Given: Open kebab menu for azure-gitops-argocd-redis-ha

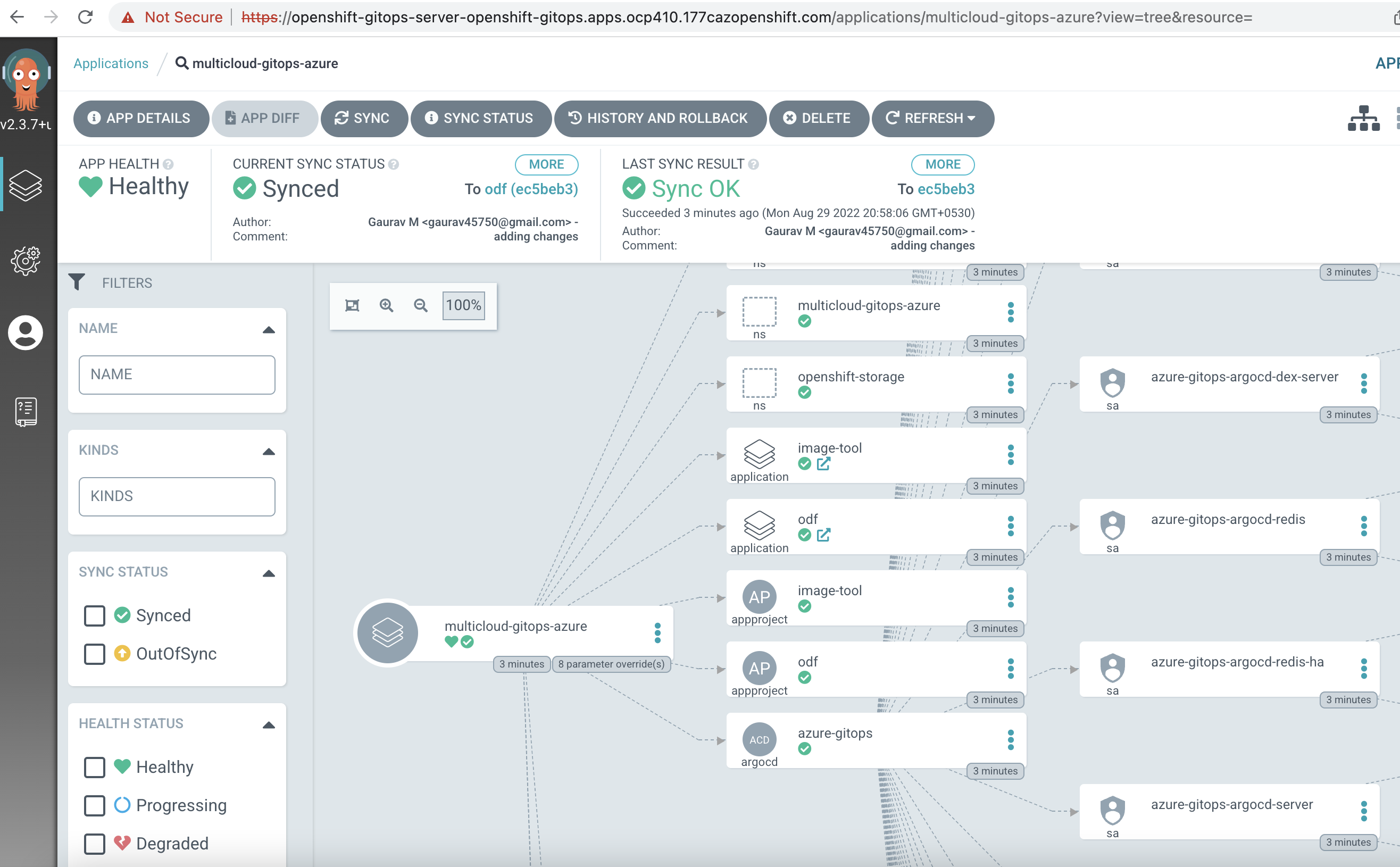Looking at the screenshot, I should click(1364, 669).
